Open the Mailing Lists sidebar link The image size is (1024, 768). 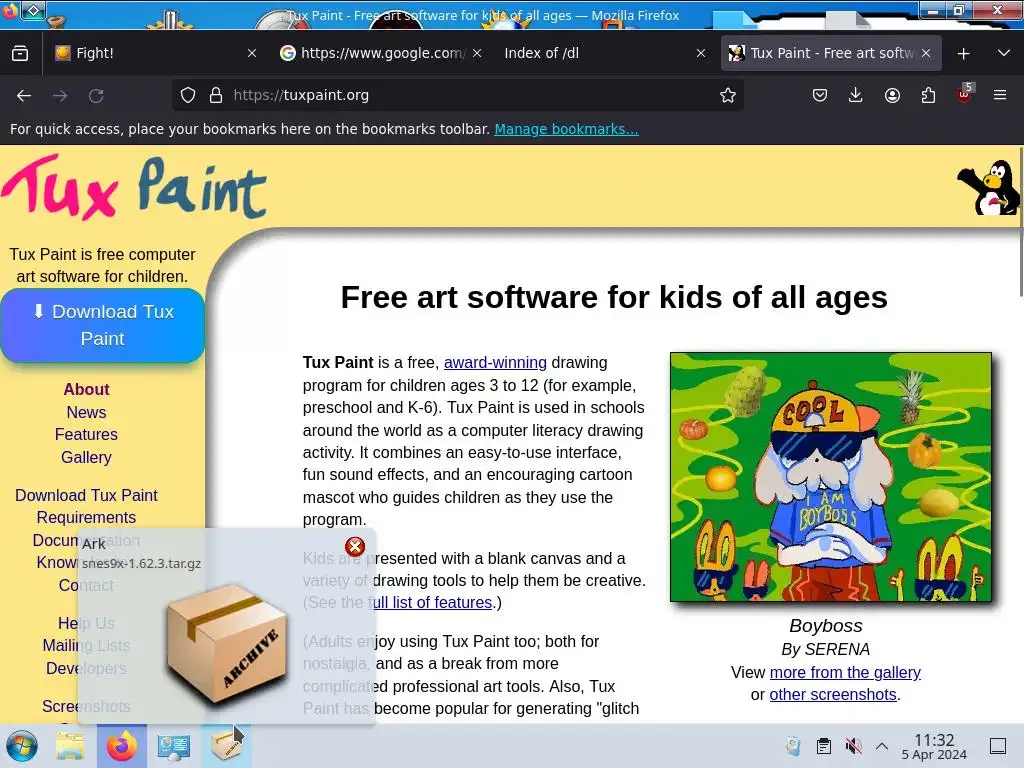[x=86, y=645]
